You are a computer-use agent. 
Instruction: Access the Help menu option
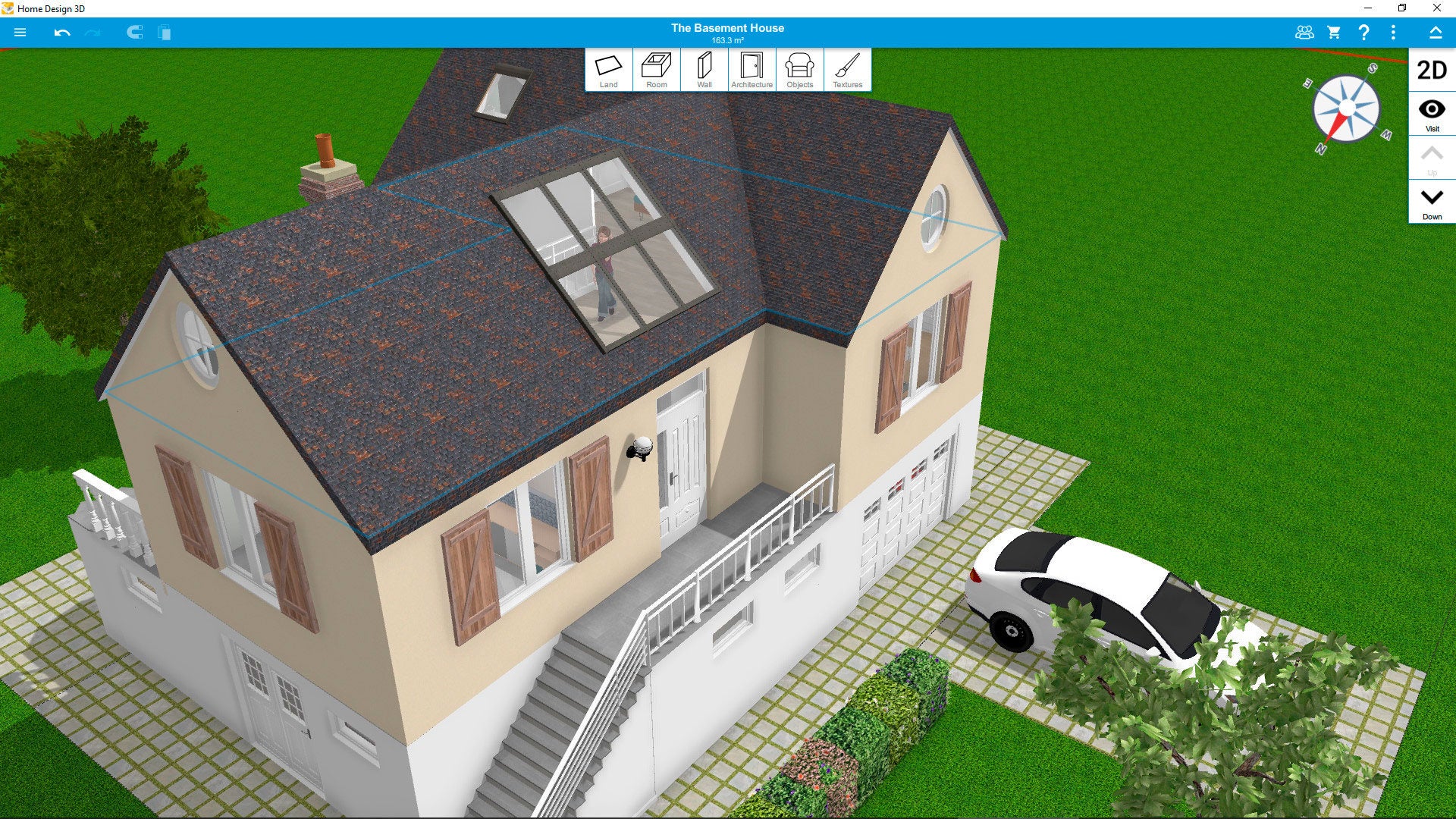pos(1363,32)
